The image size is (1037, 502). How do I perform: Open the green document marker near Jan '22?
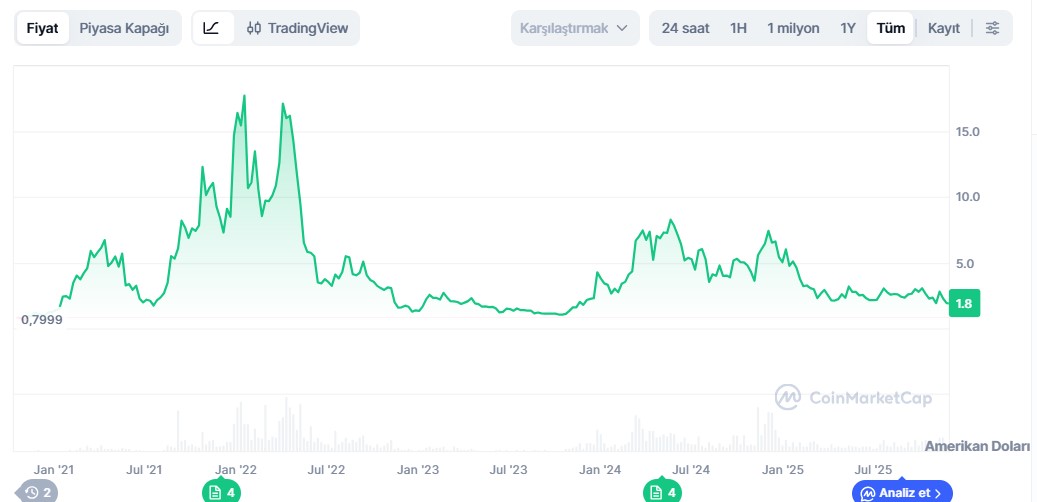[x=220, y=492]
